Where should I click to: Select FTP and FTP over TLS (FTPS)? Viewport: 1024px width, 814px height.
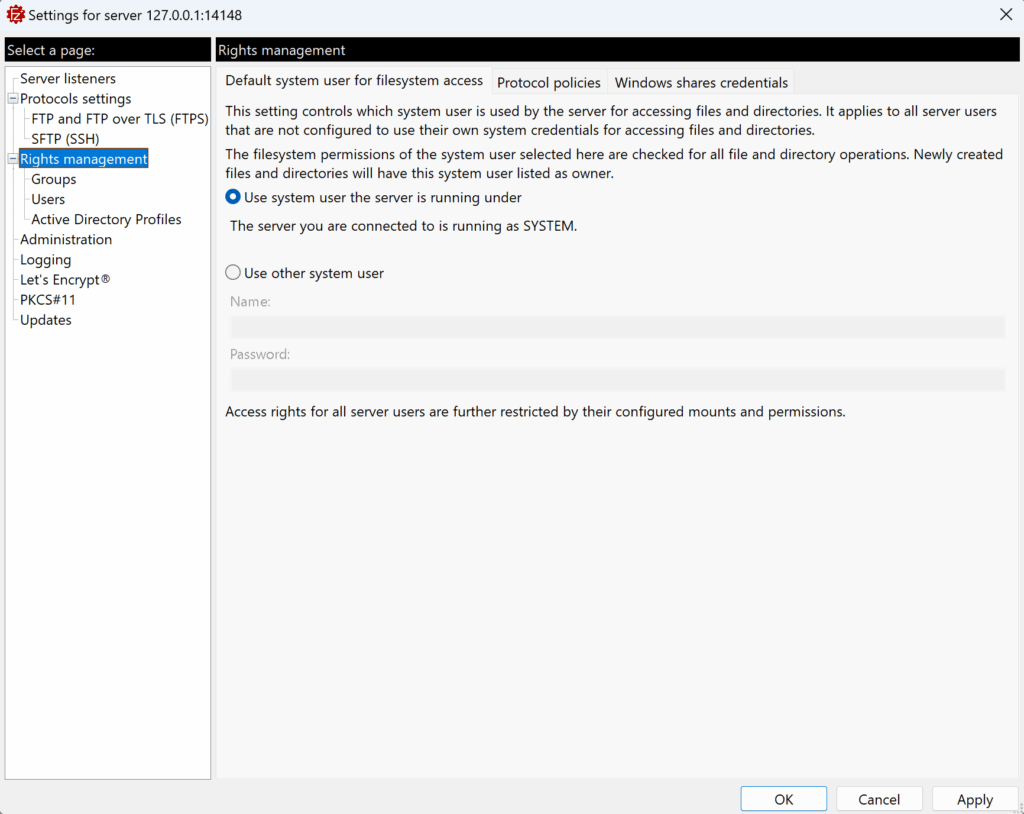pyautogui.click(x=119, y=119)
